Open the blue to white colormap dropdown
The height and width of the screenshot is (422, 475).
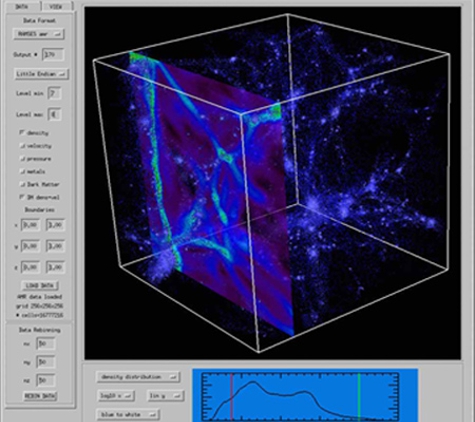(128, 415)
